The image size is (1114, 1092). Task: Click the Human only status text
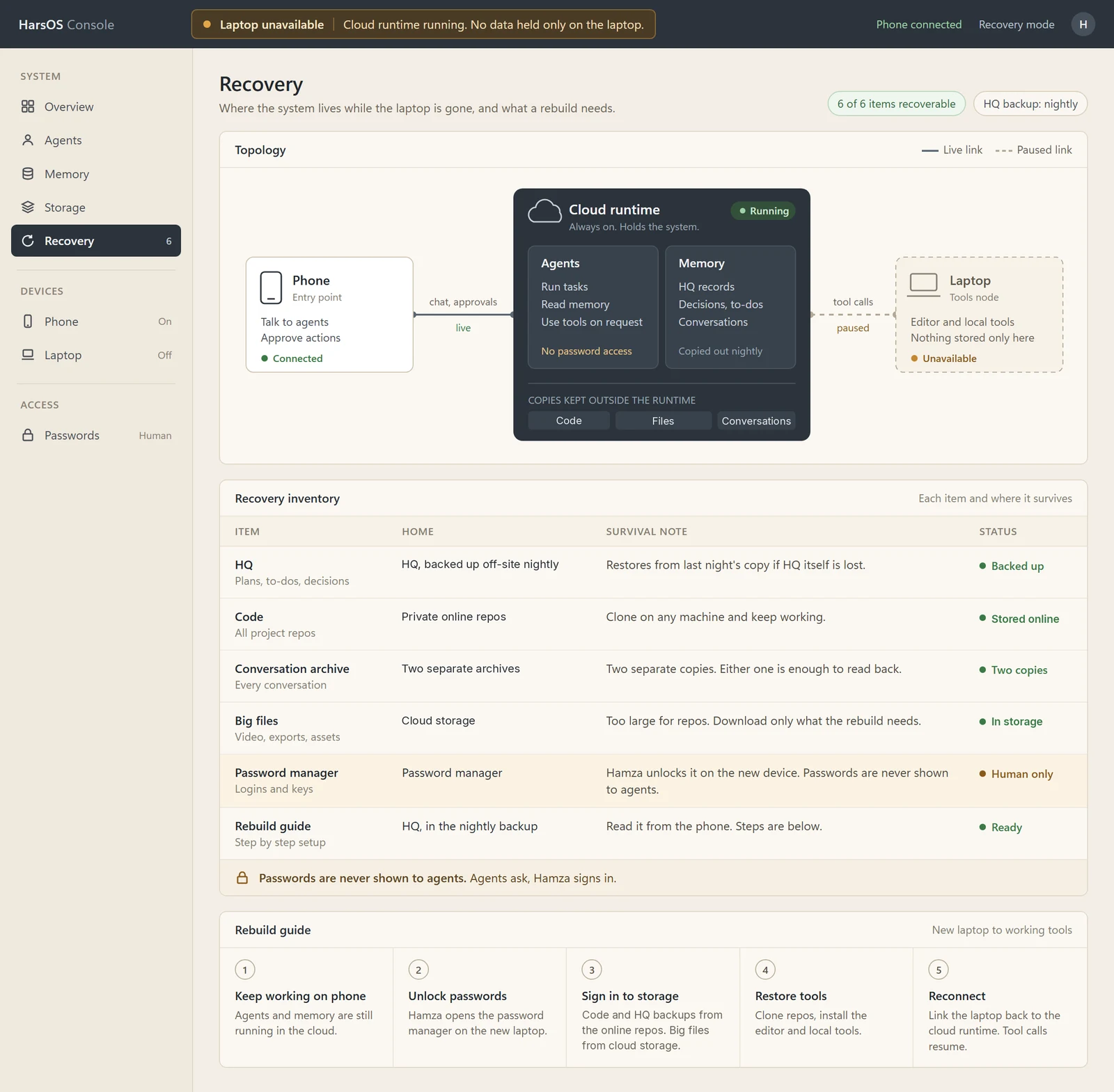tap(1022, 774)
